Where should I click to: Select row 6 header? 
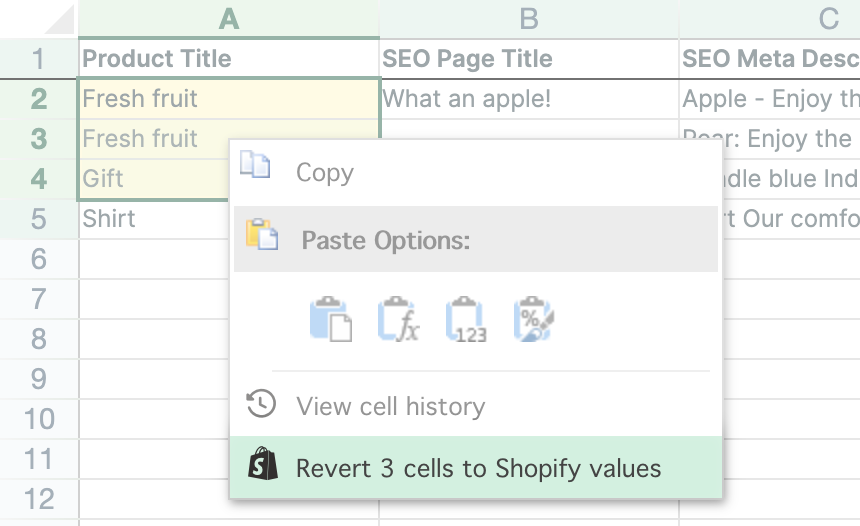(38, 259)
